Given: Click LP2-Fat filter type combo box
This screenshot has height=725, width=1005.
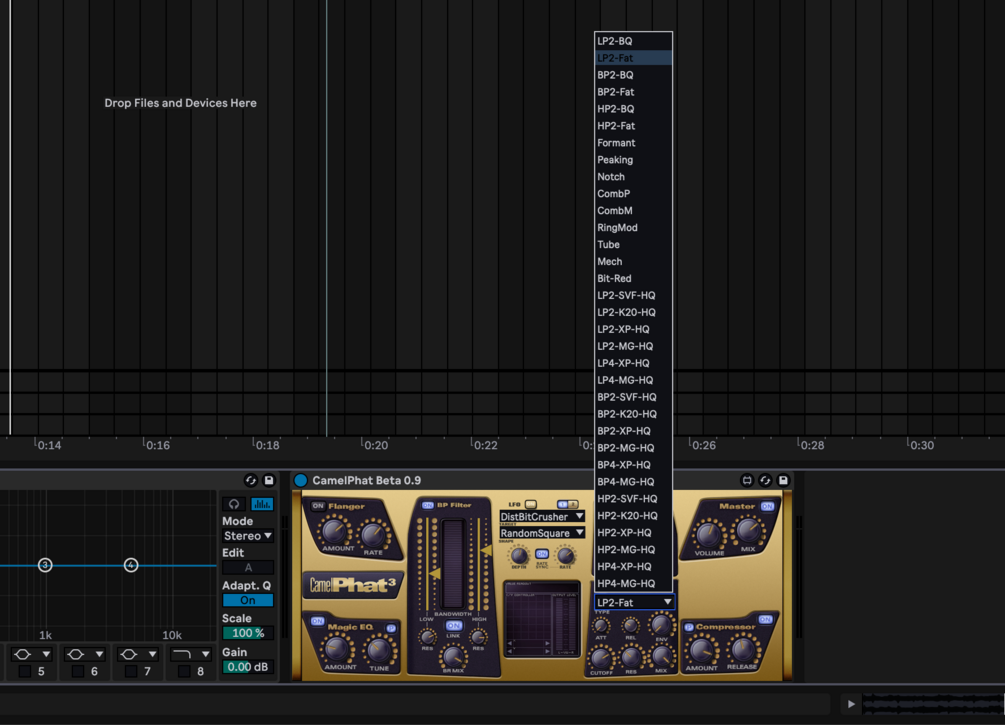Looking at the screenshot, I should coord(634,602).
